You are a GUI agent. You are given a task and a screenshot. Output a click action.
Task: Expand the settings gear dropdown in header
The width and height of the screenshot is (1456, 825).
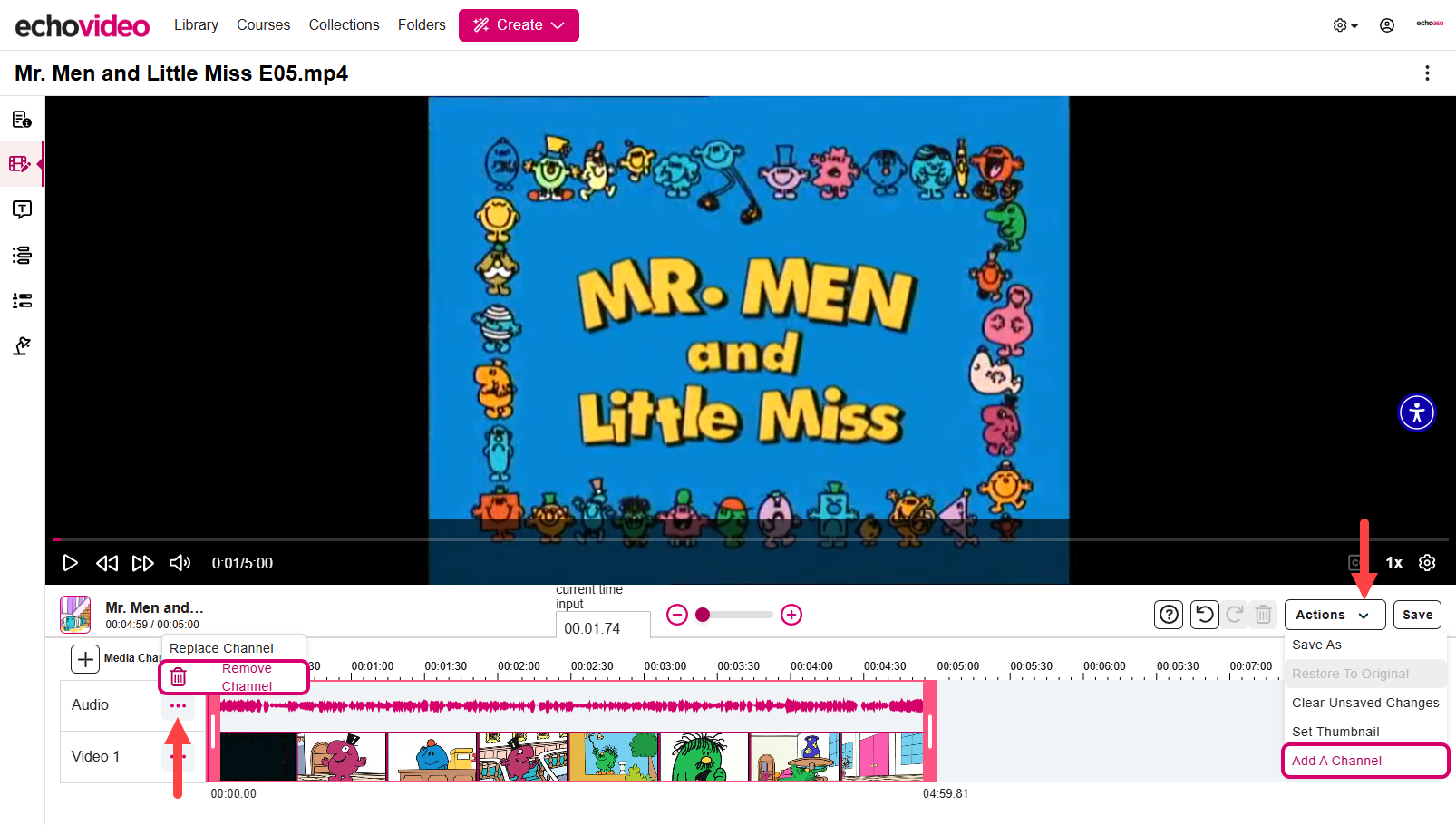(x=1345, y=25)
